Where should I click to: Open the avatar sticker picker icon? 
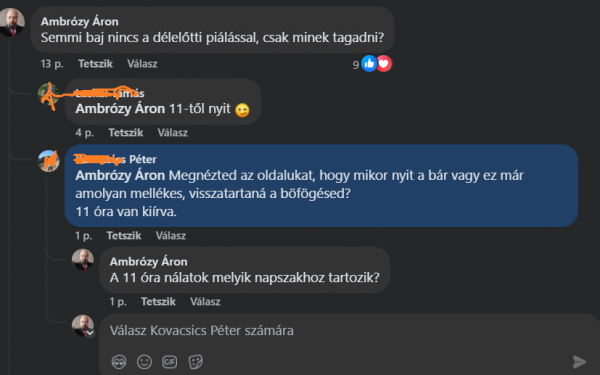[x=119, y=362]
